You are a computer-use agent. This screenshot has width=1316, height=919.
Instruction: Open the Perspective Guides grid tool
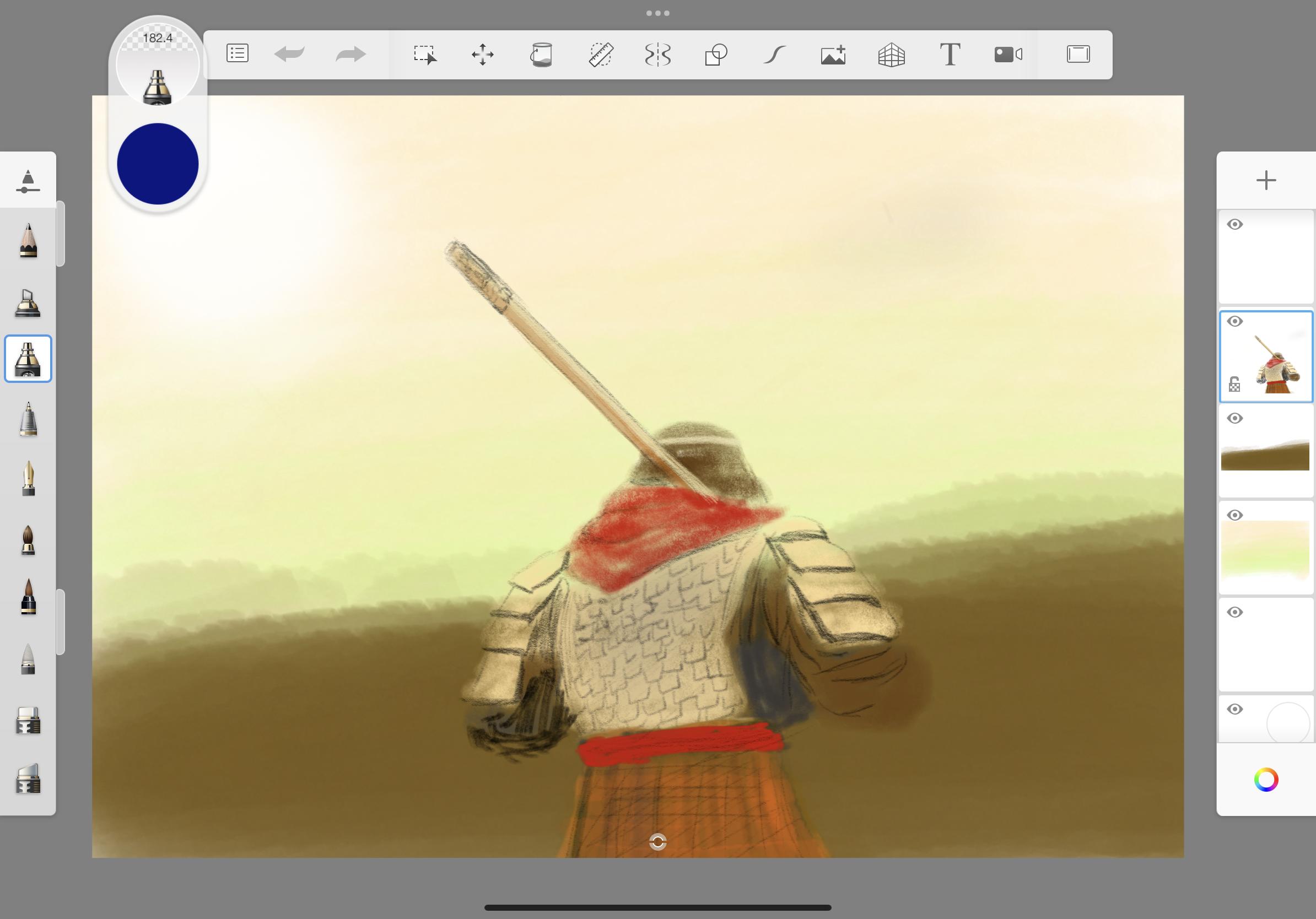(x=891, y=55)
